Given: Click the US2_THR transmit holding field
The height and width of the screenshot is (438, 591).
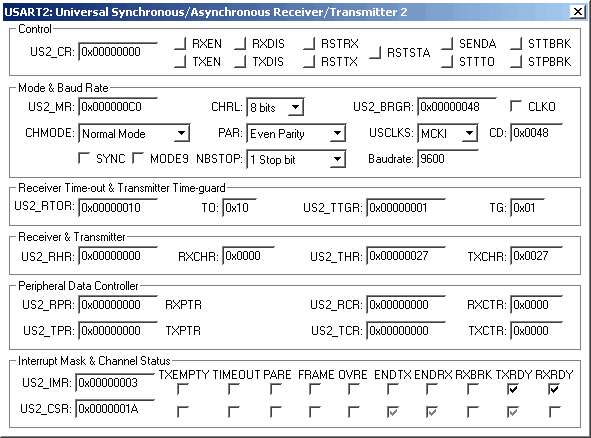Looking at the screenshot, I should click(406, 256).
